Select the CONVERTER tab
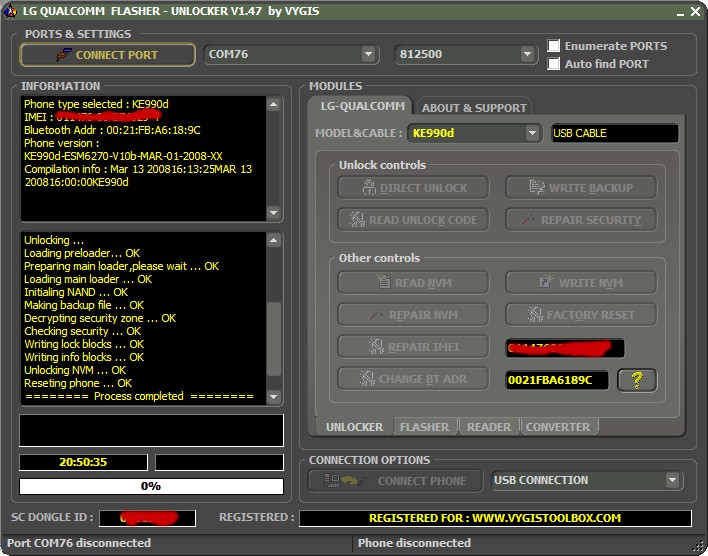This screenshot has width=708, height=556. [558, 427]
